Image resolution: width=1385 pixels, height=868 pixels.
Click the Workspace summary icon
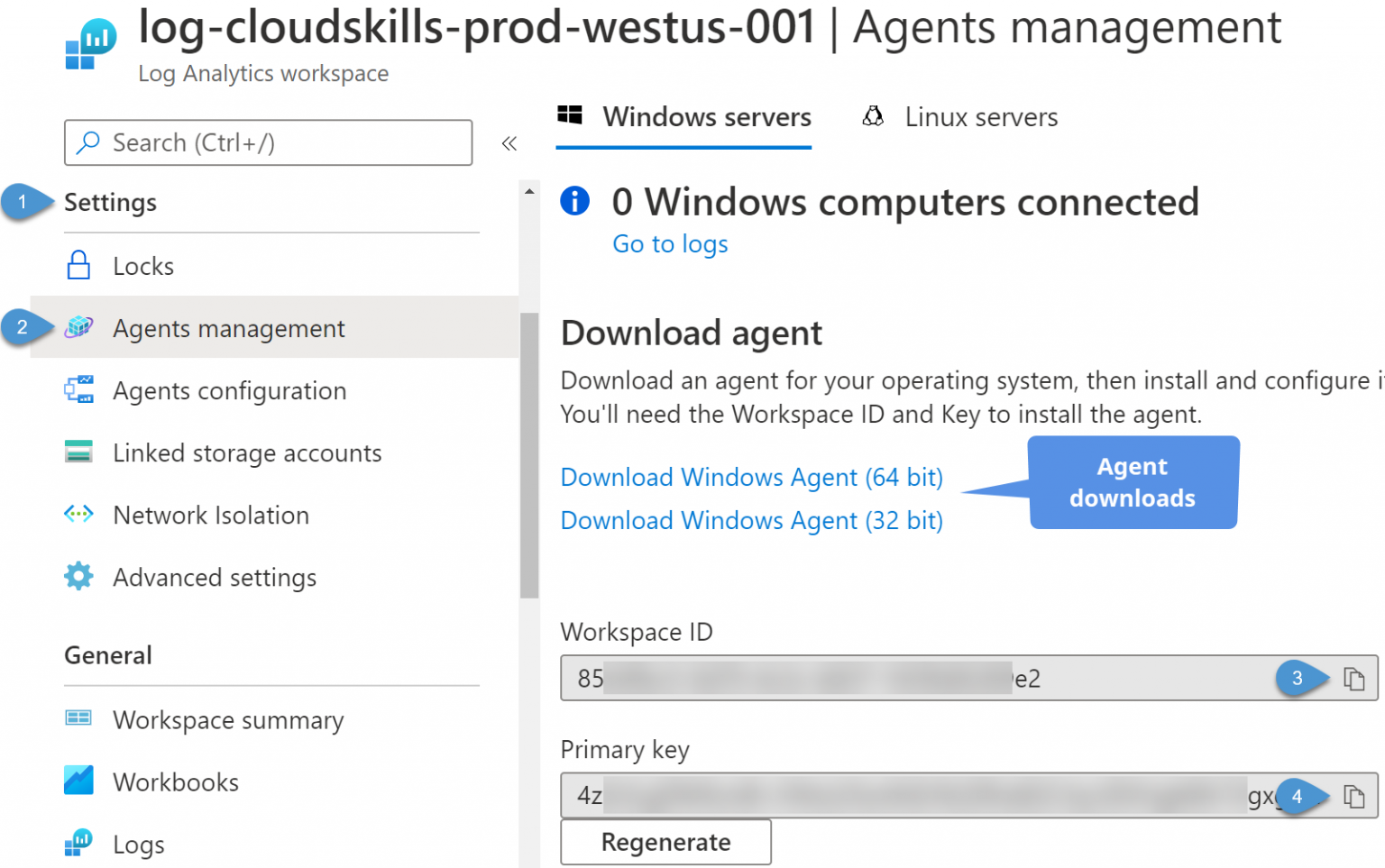78,718
